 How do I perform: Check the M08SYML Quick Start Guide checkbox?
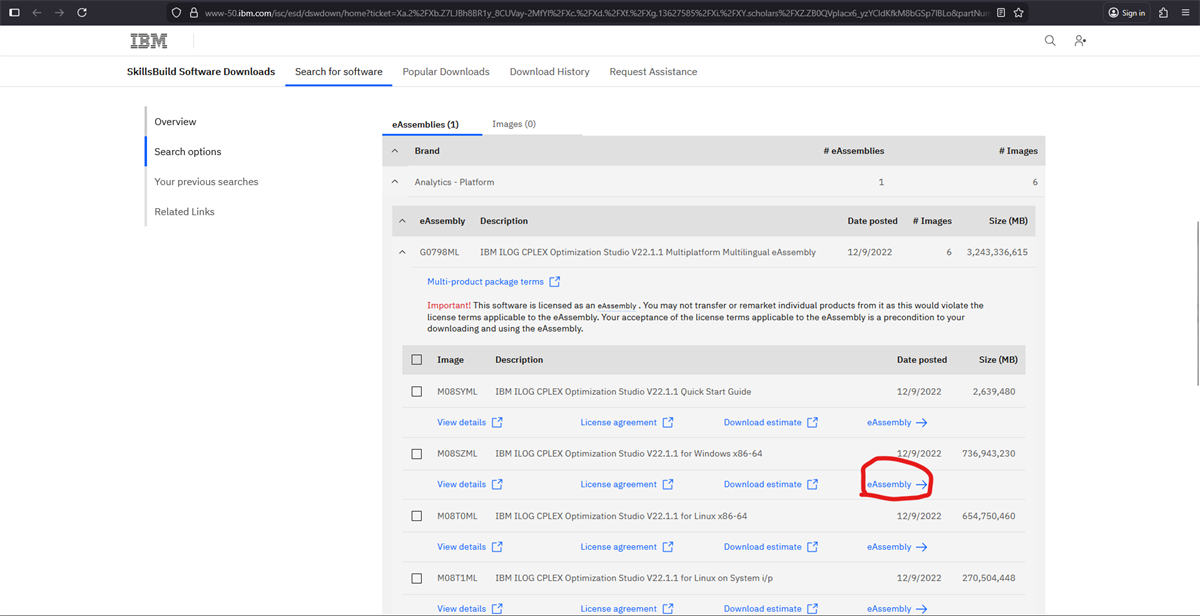pos(417,392)
